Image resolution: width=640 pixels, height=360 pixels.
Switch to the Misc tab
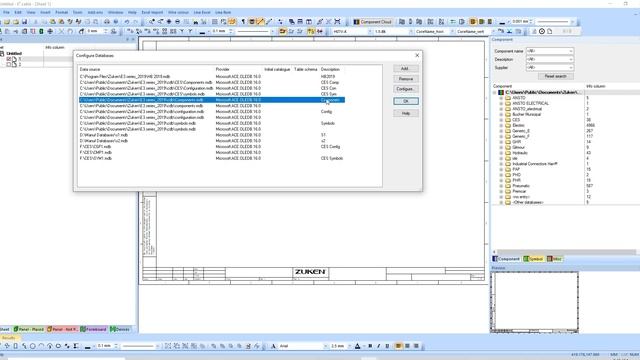coord(554,259)
